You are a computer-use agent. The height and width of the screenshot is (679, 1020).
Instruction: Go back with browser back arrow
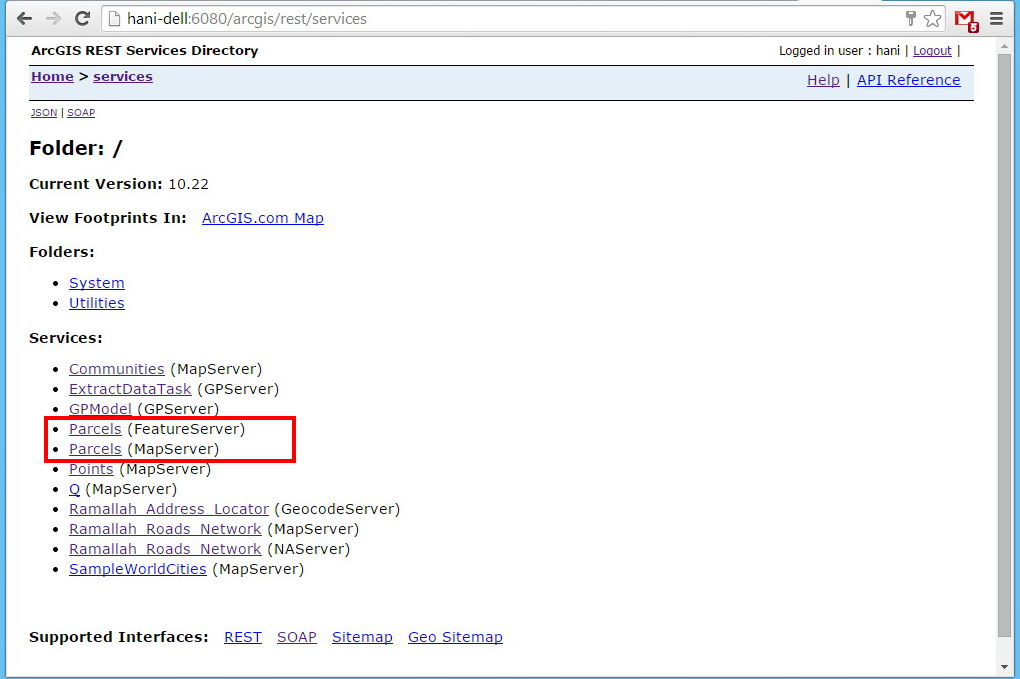click(25, 18)
